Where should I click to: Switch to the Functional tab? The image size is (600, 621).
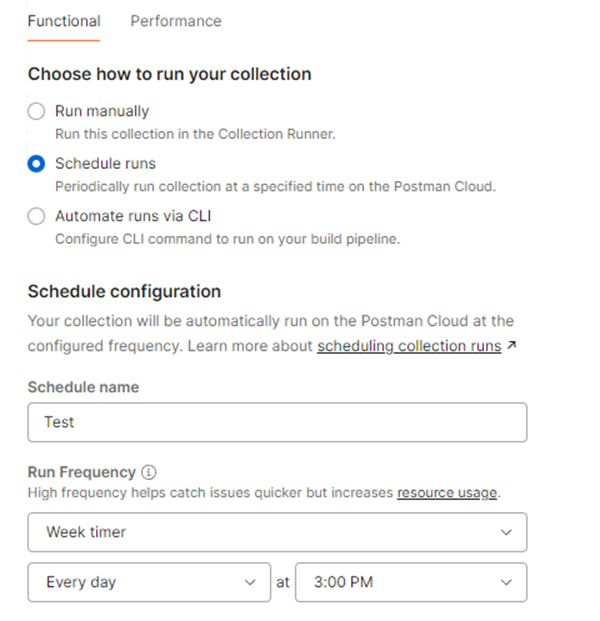(64, 21)
